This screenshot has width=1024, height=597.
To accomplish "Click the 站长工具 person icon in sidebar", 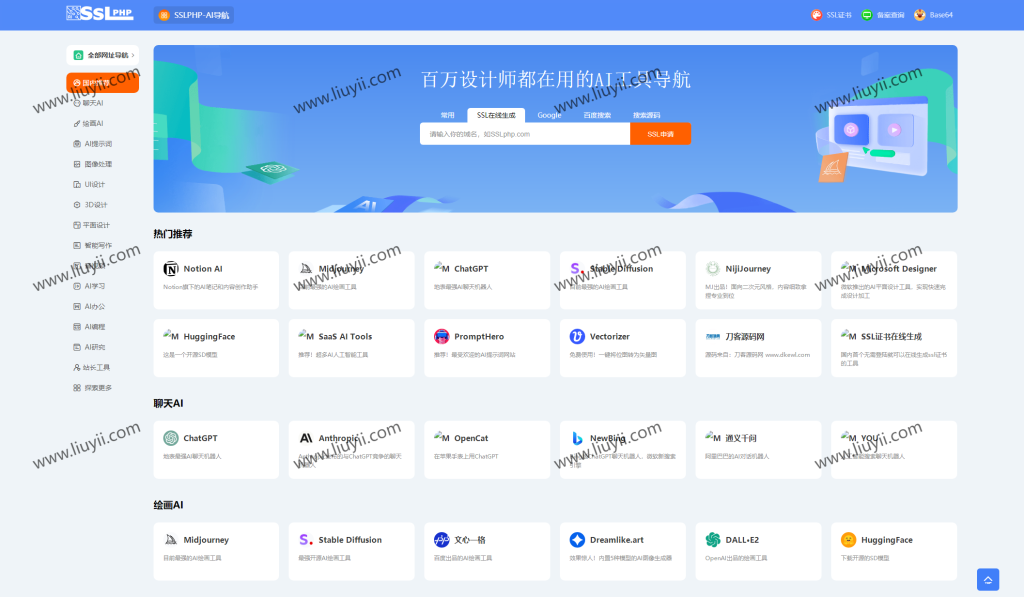I will (77, 367).
